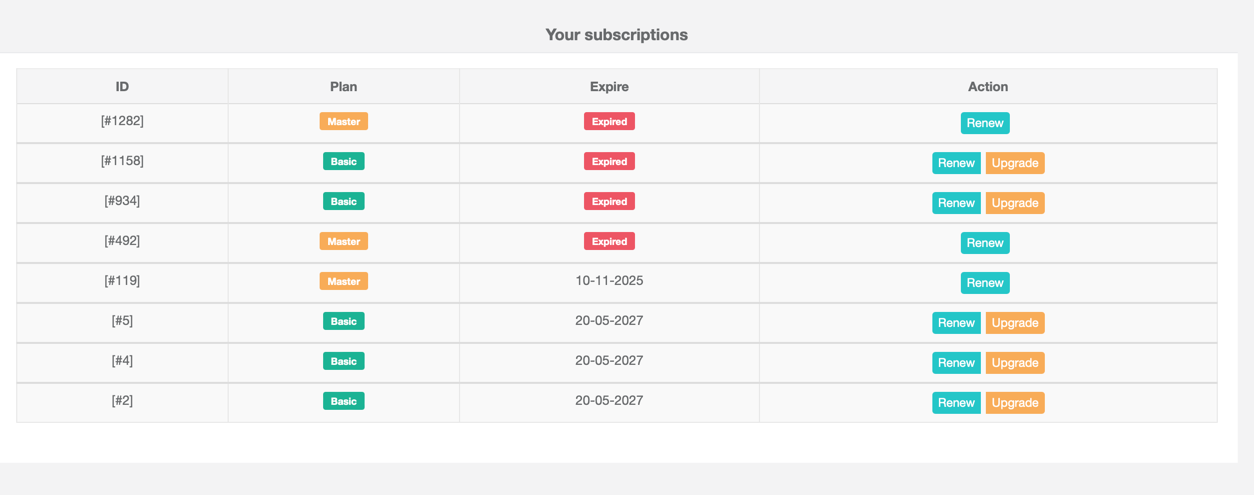Renew the expired #1158 subscription
The width and height of the screenshot is (1254, 495).
coord(956,163)
